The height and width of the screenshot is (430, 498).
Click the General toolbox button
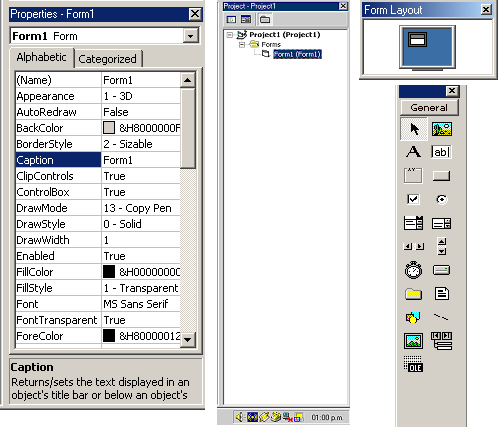pyautogui.click(x=429, y=108)
